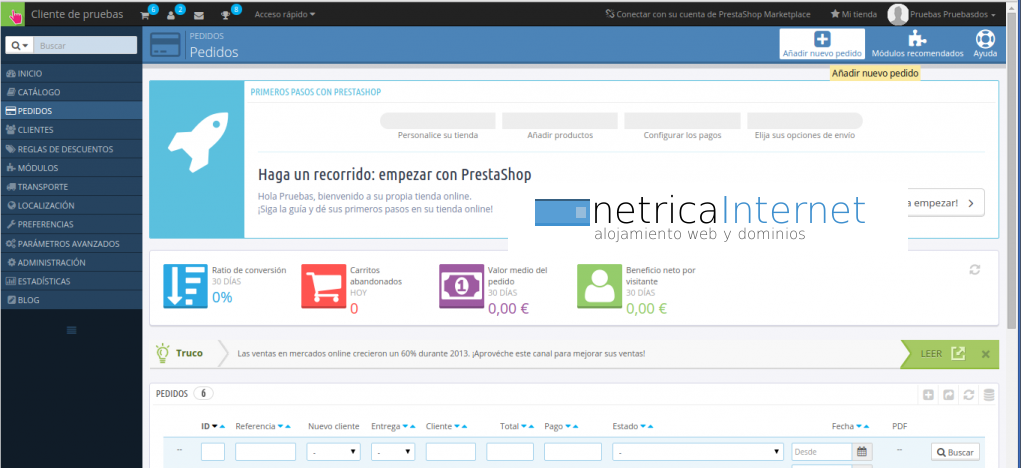Open the search type dropdown beside Buscar
Viewport: 1021px width, 468px height.
[20, 46]
